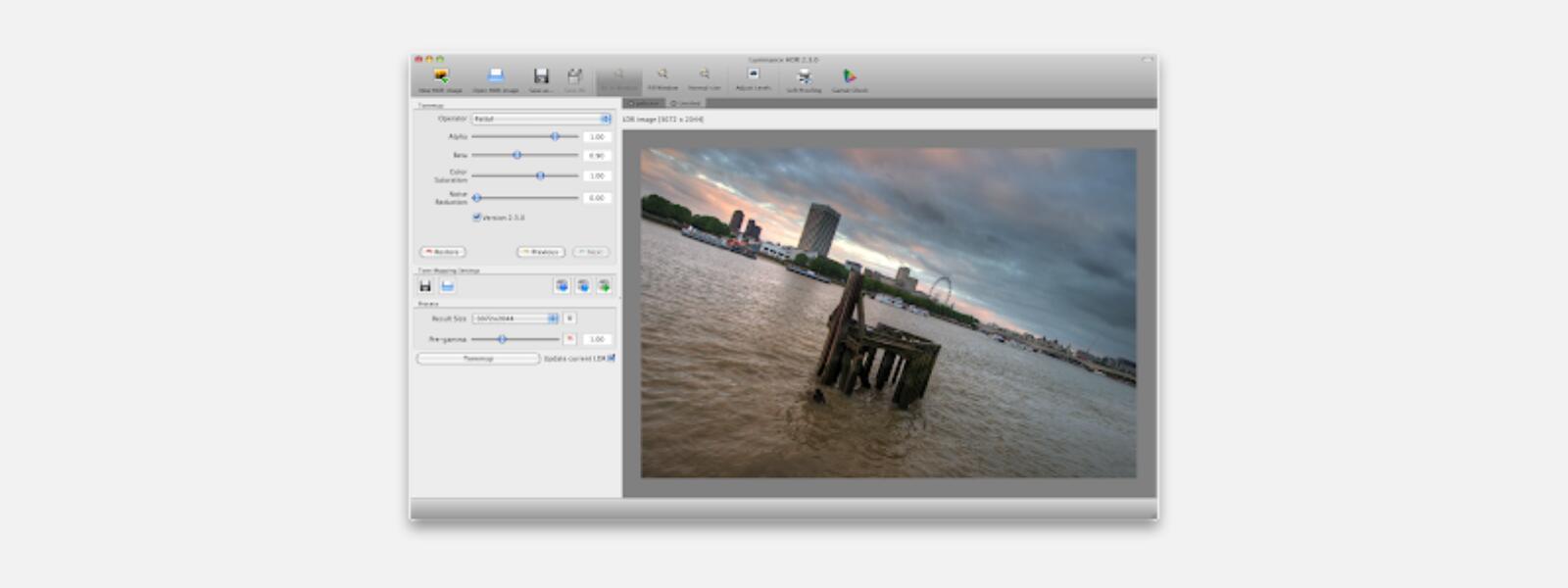Toggle Soft Proofing in toolbar
Viewport: 1568px width, 588px height.
coord(804,79)
